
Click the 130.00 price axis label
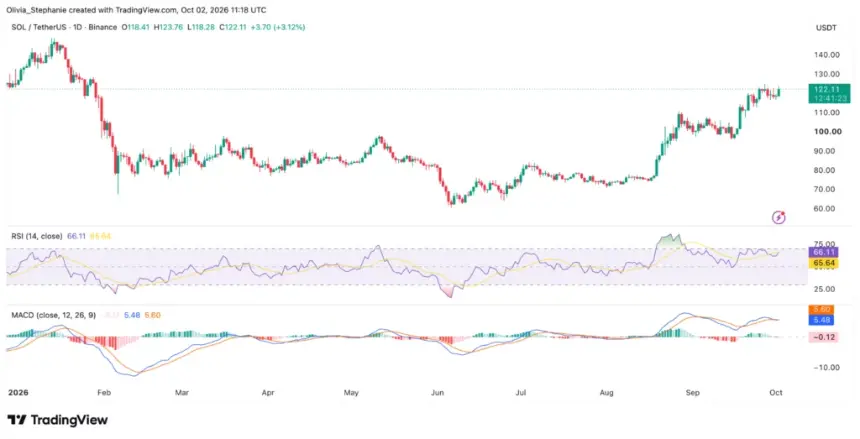(x=828, y=74)
